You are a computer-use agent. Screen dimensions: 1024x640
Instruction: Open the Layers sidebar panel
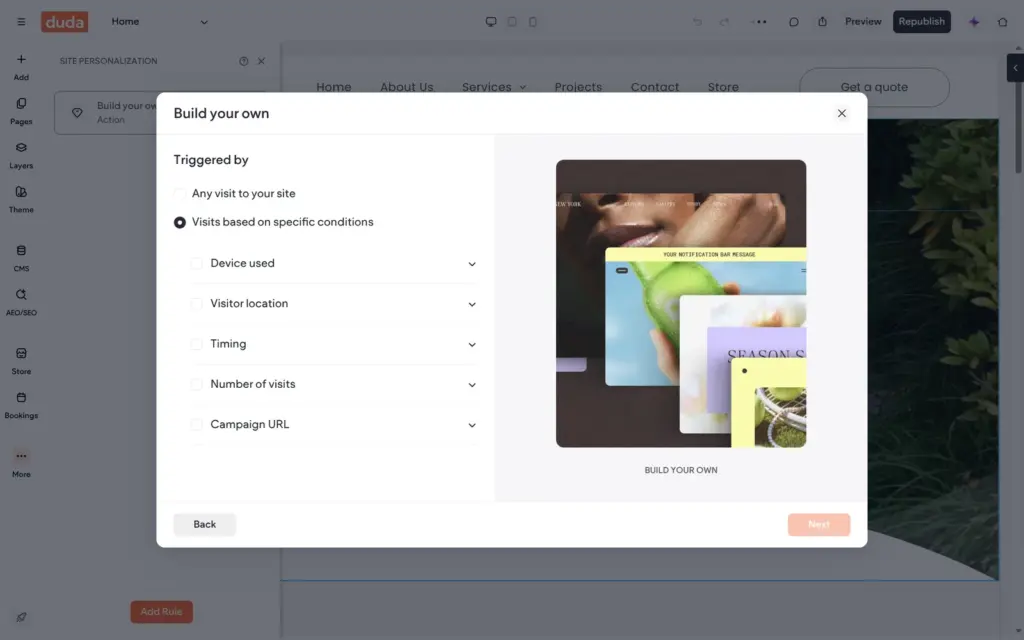[x=21, y=156]
